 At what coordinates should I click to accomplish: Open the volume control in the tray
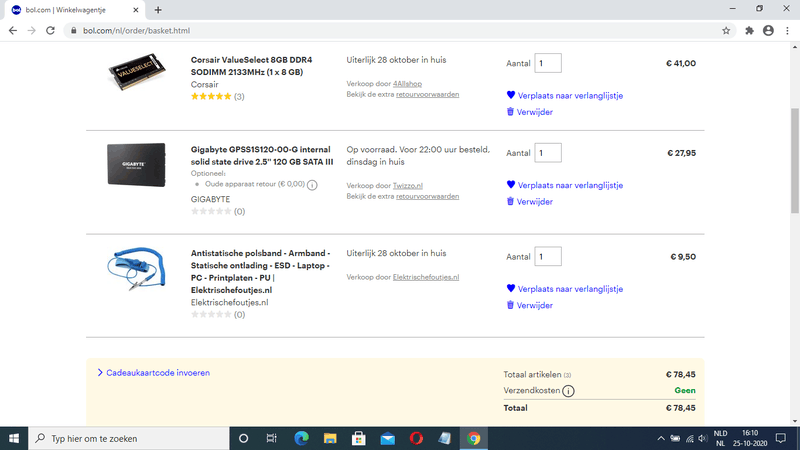click(703, 438)
